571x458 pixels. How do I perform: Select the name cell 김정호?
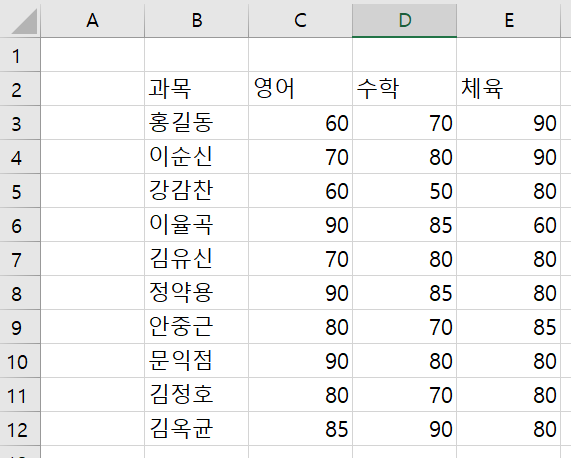tap(197, 395)
